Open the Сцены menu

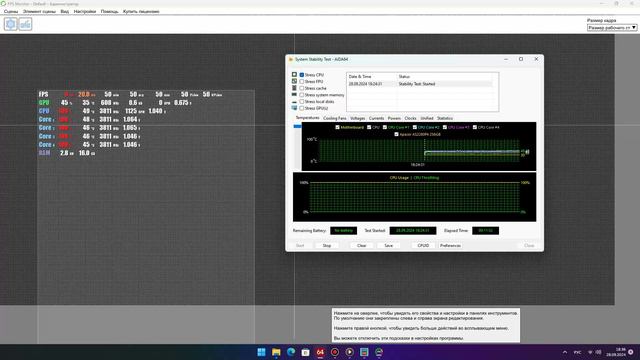[x=11, y=11]
